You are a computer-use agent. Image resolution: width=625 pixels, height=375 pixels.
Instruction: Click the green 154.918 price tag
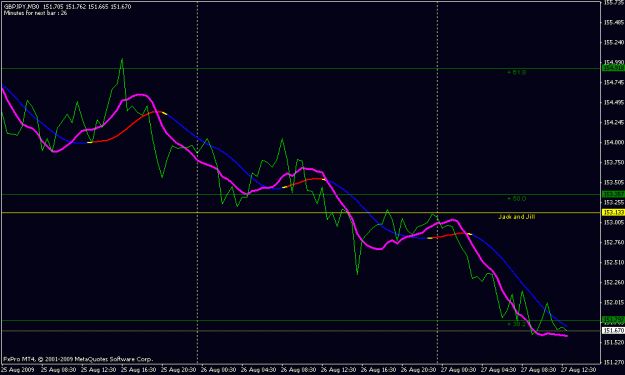(613, 68)
